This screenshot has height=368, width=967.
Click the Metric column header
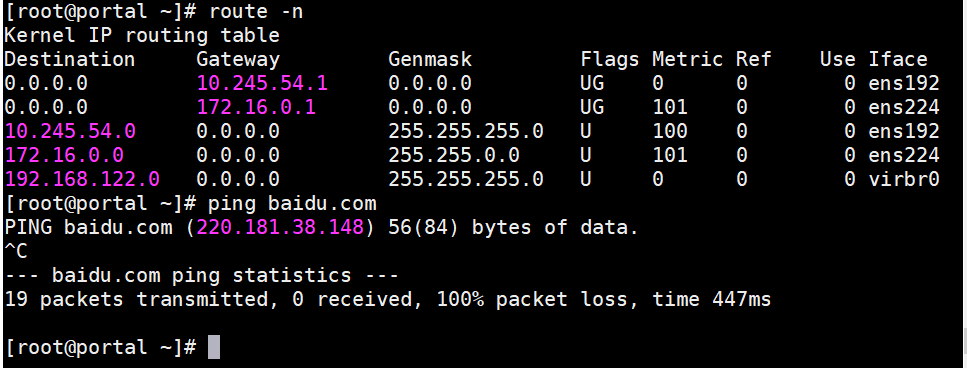687,59
